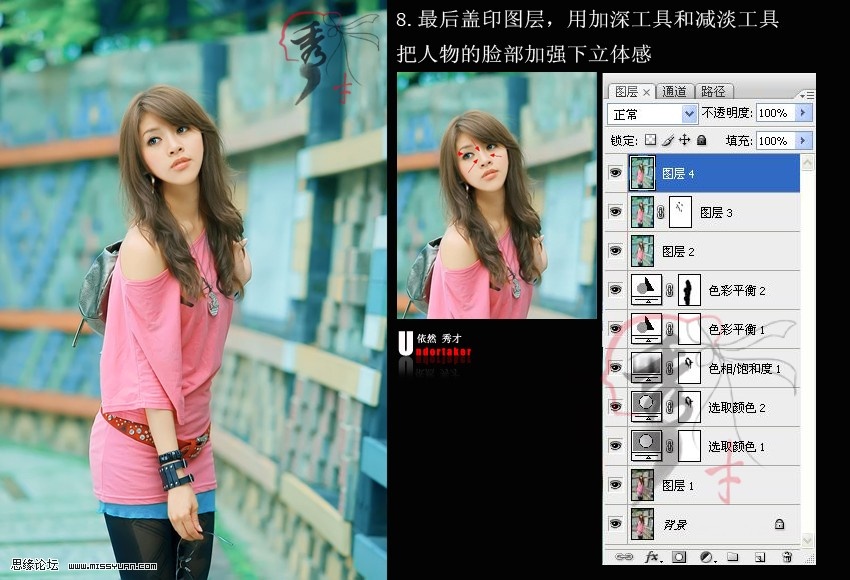The width and height of the screenshot is (850, 580).
Task: Click mask link chain on 色彩平衡 1
Action: coord(670,329)
